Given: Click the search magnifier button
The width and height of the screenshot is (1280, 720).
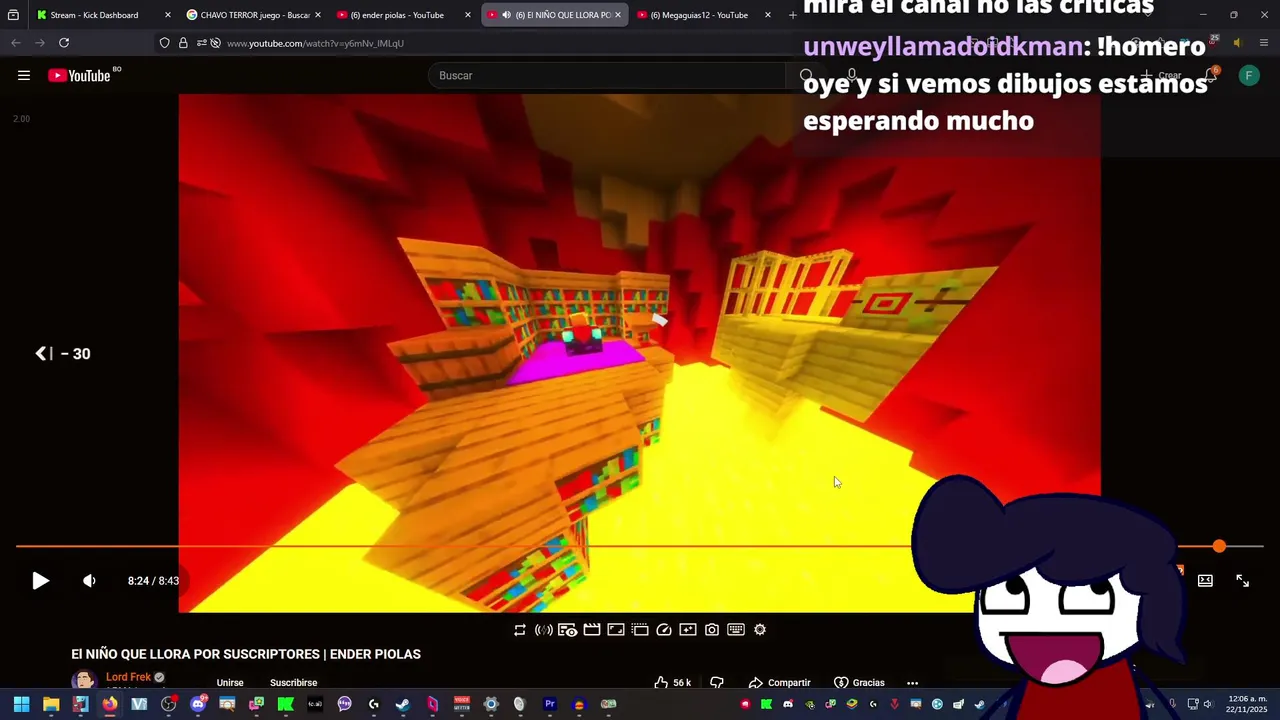Looking at the screenshot, I should point(806,76).
